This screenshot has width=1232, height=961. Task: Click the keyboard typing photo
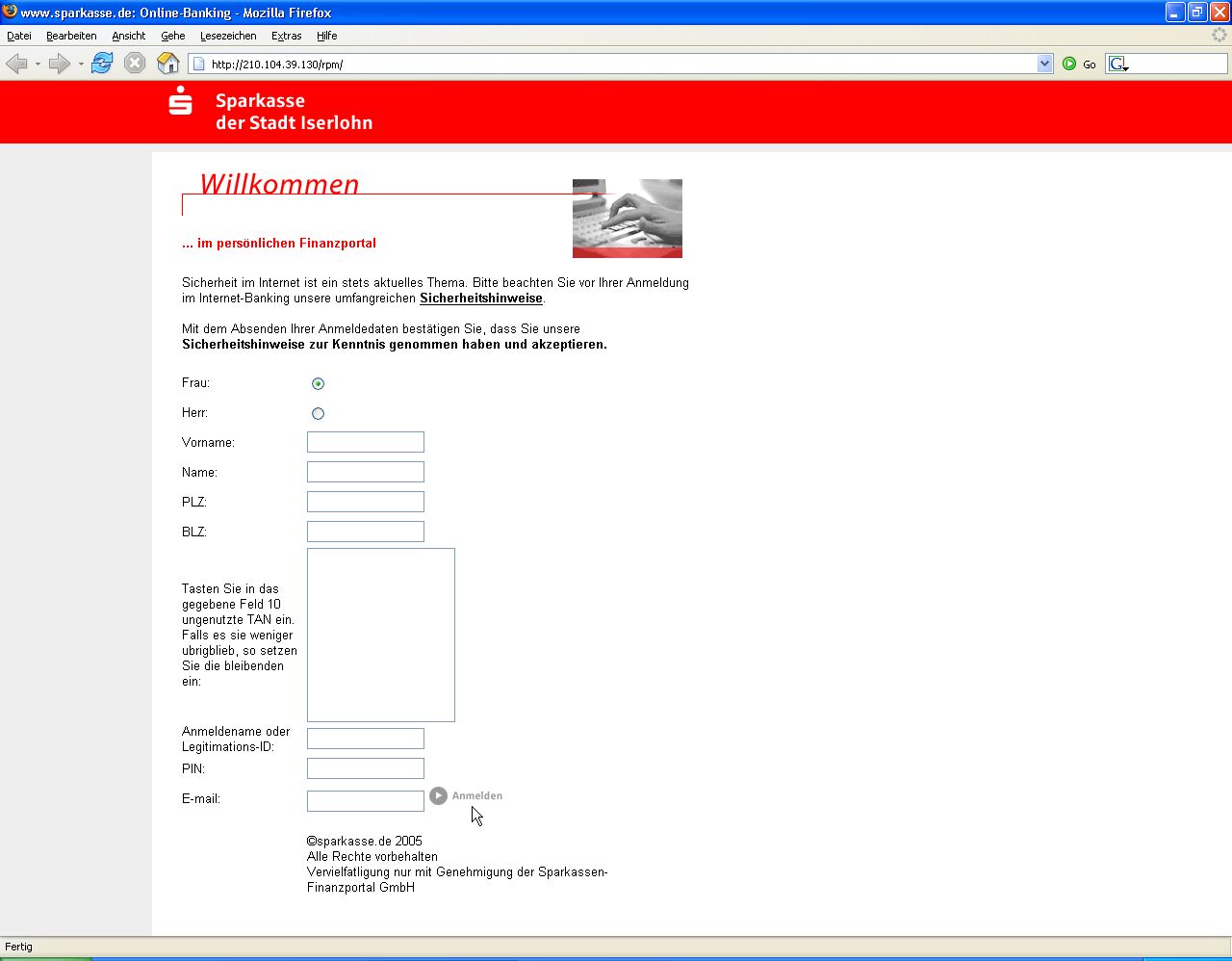tap(628, 219)
